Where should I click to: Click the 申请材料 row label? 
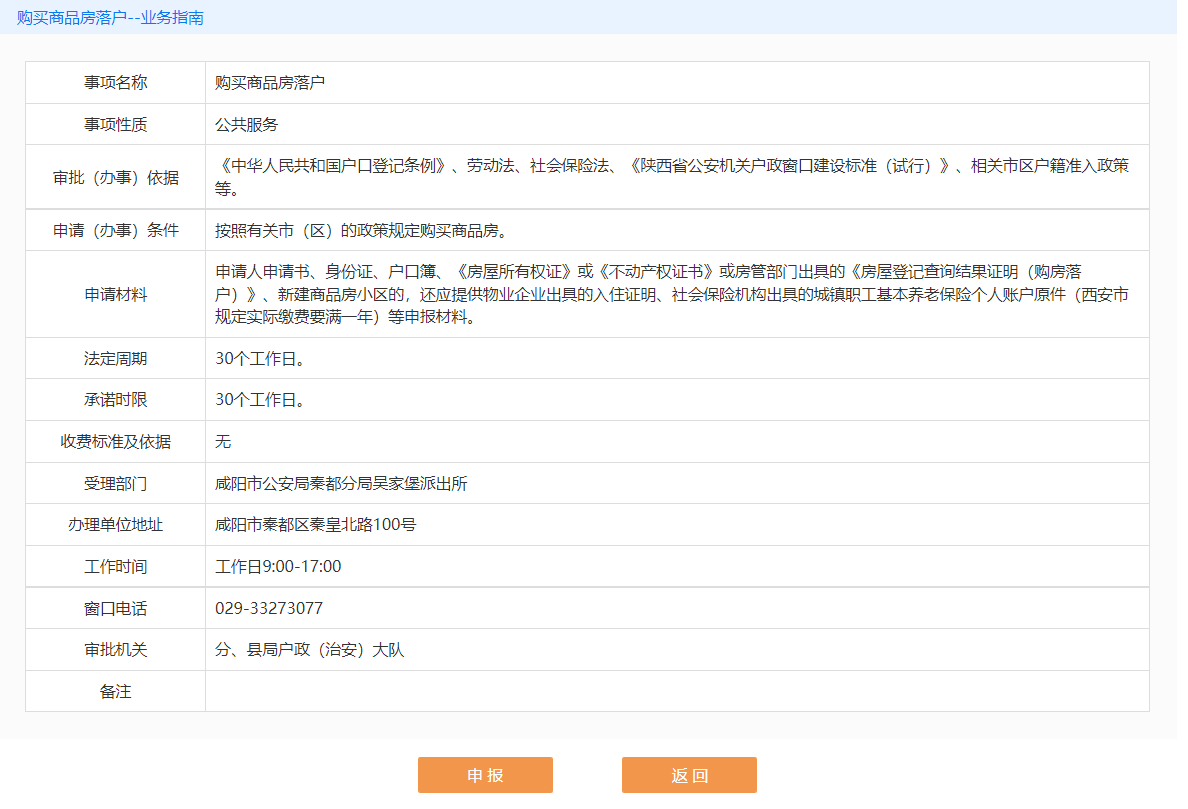pyautogui.click(x=115, y=294)
